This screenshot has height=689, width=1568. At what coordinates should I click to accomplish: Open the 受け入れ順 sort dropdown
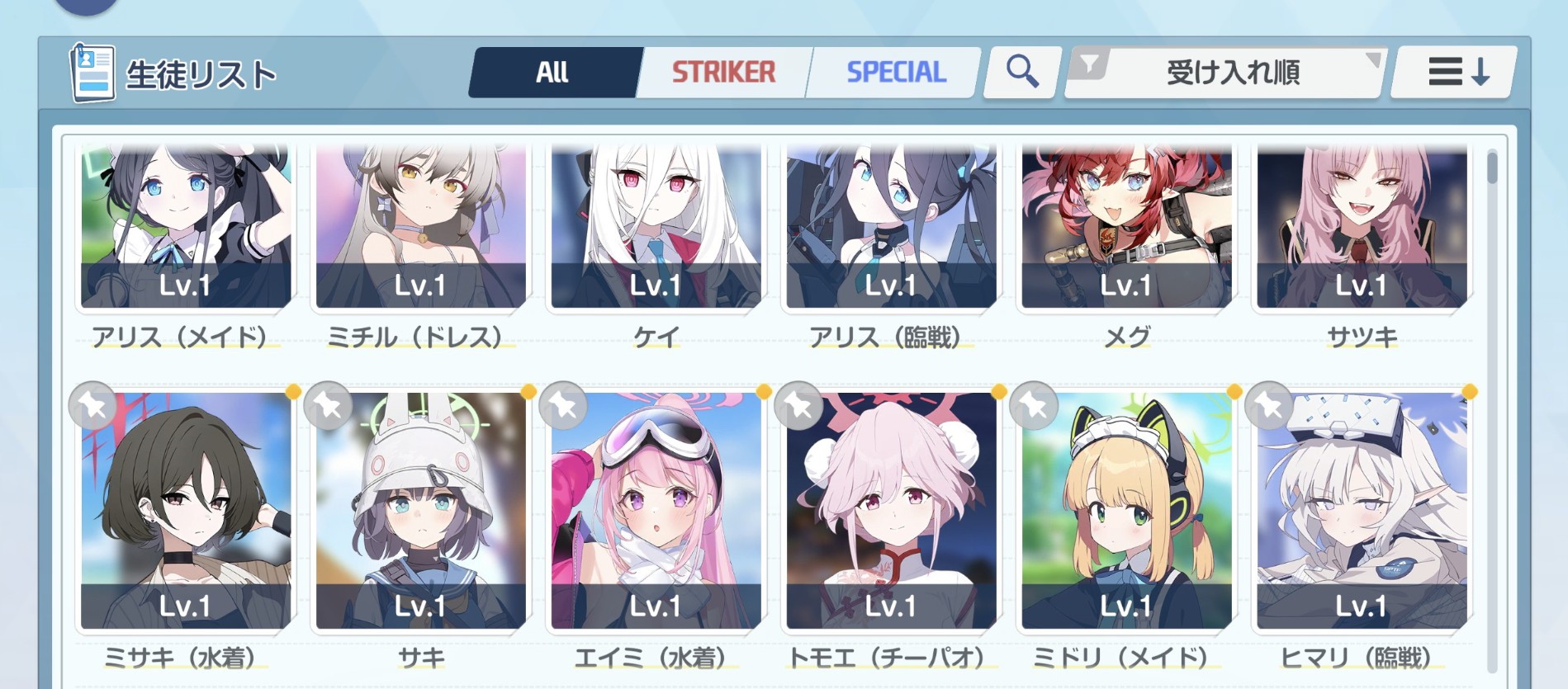[1225, 72]
